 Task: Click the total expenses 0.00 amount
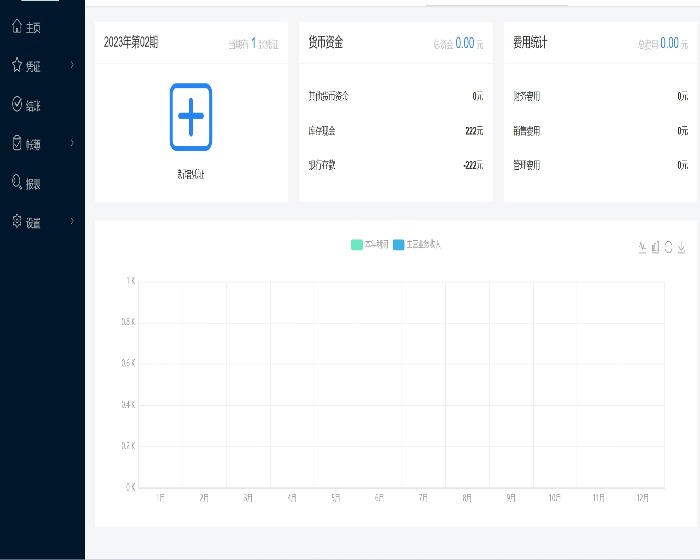pyautogui.click(x=669, y=43)
